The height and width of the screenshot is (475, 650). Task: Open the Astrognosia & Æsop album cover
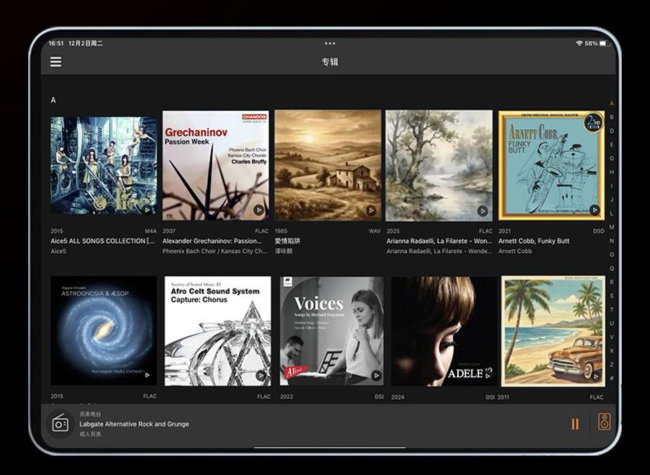(104, 331)
